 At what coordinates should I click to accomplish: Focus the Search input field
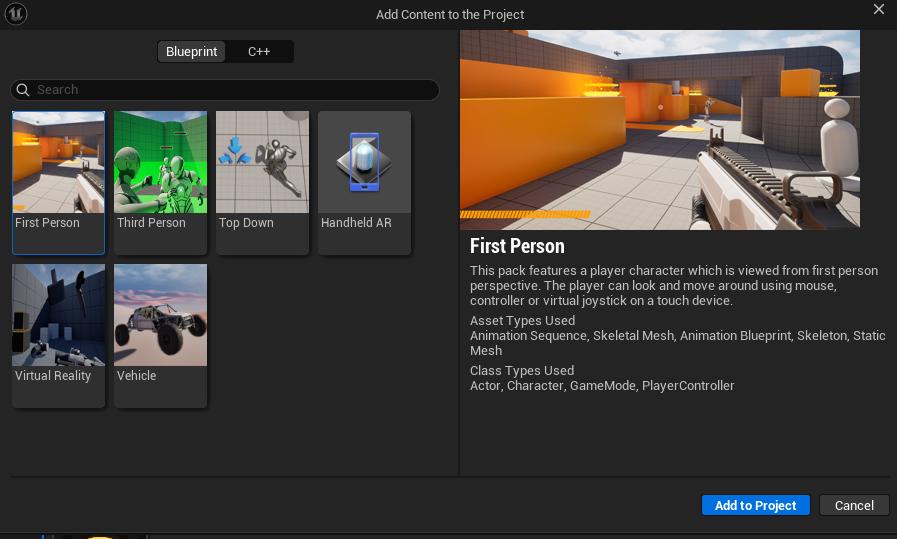click(225, 90)
